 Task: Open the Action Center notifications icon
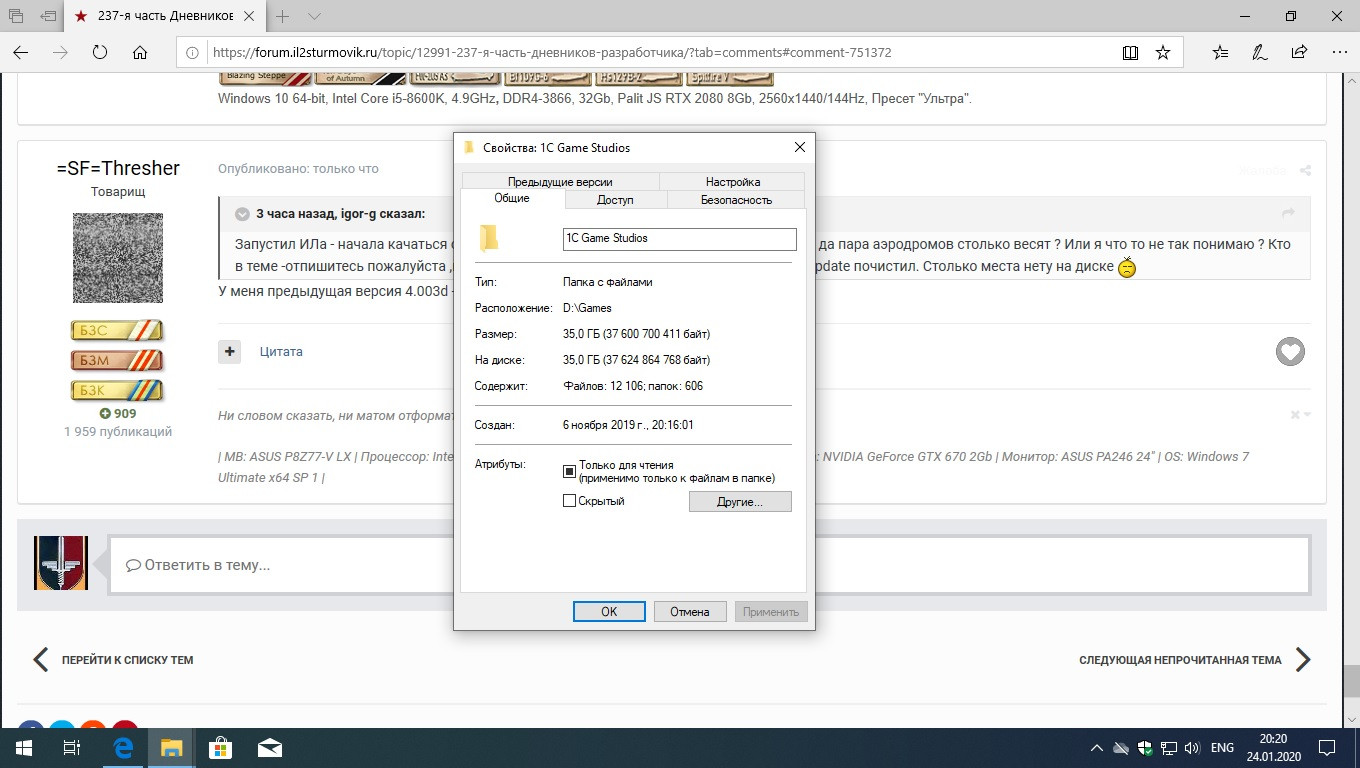point(1327,748)
